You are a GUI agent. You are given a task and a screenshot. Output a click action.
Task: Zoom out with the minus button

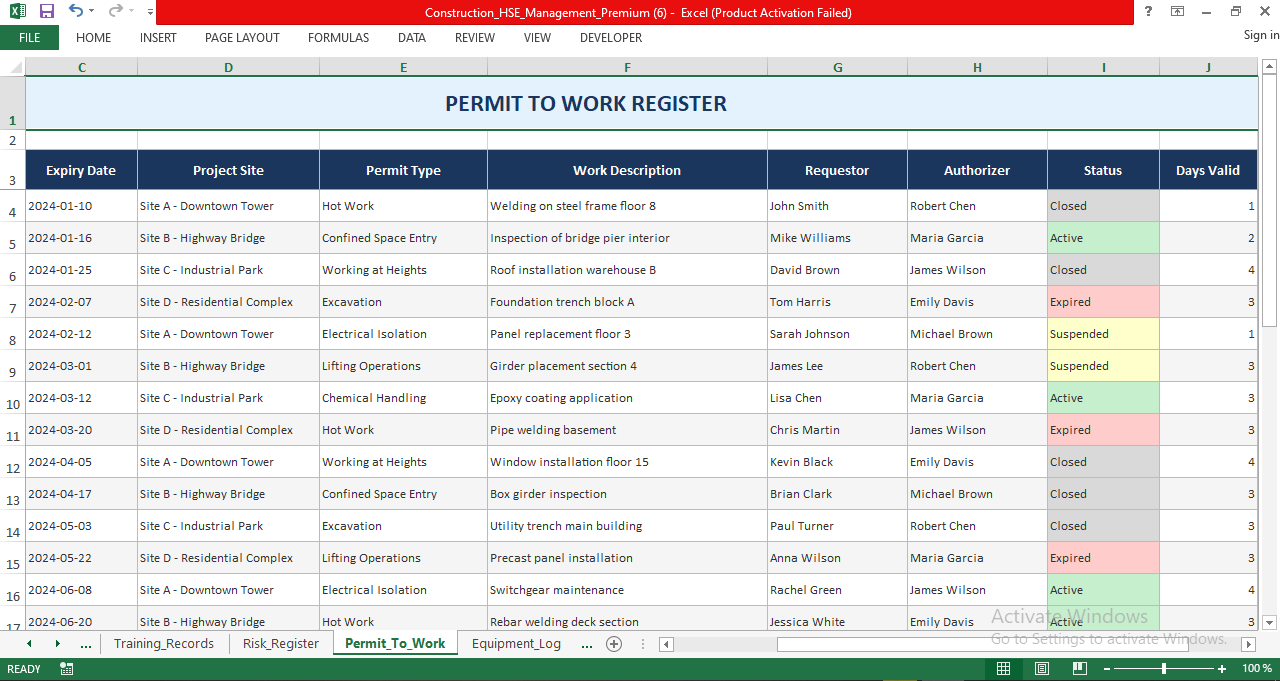click(1106, 668)
